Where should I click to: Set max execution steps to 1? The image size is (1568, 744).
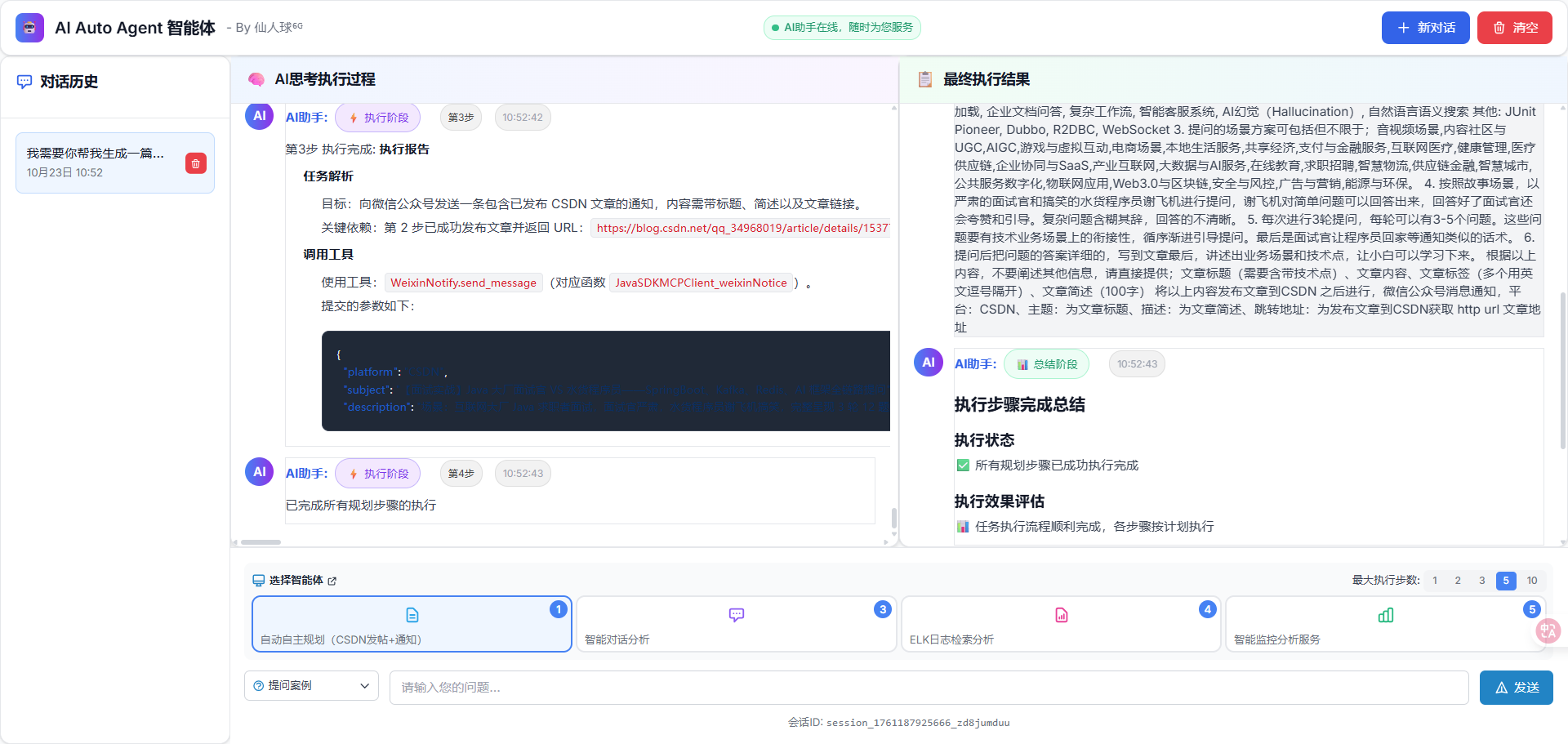[x=1435, y=581]
